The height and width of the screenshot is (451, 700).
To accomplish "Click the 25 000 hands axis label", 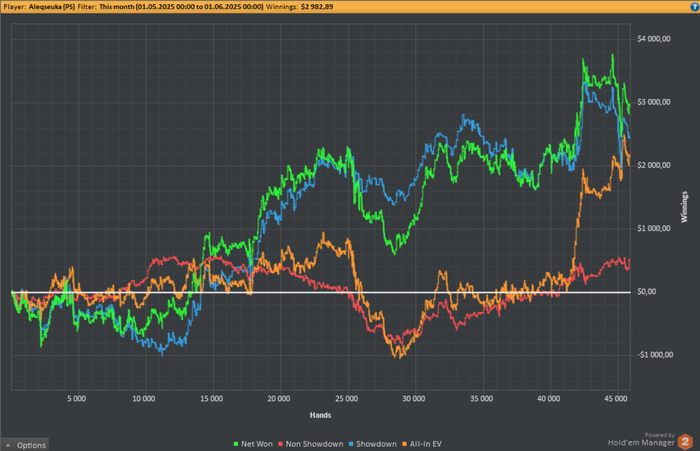I will coord(346,399).
